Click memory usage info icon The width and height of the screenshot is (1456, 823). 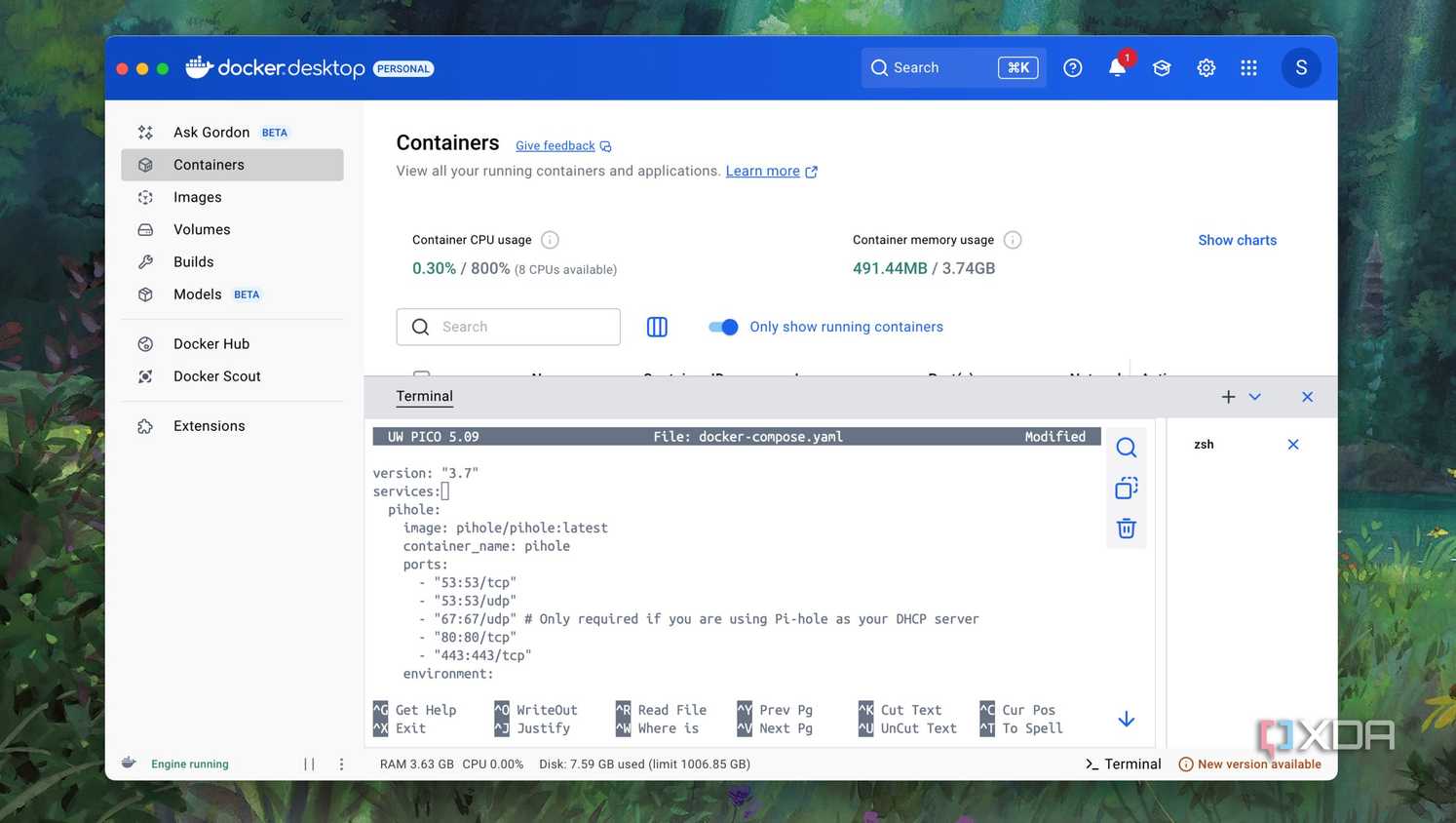pos(1013,240)
